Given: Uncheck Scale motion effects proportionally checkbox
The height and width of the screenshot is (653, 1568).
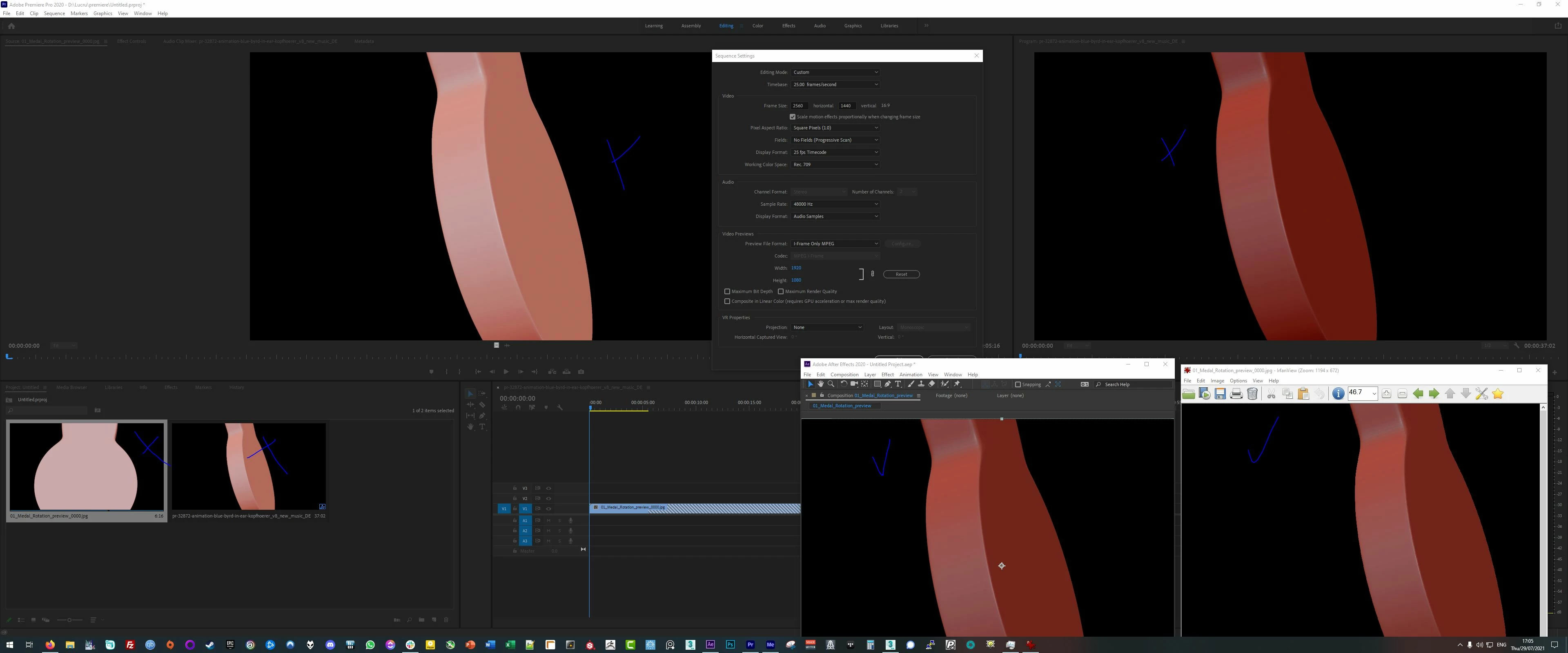Looking at the screenshot, I should tap(793, 117).
